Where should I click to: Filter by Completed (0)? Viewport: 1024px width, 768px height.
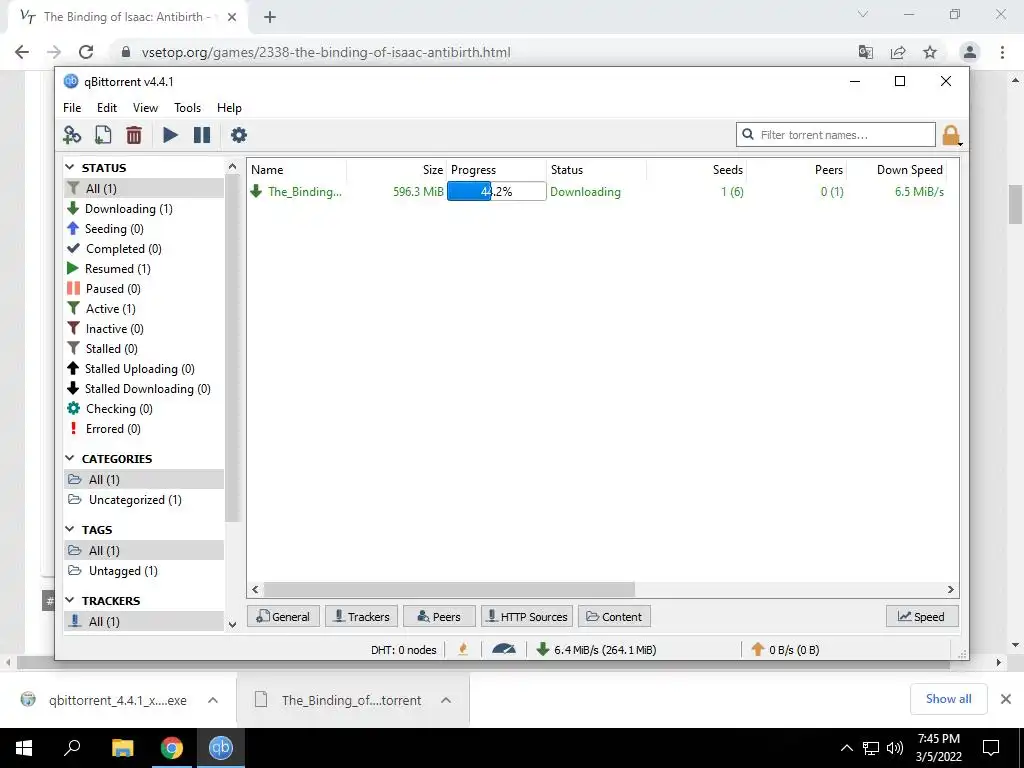point(144,249)
